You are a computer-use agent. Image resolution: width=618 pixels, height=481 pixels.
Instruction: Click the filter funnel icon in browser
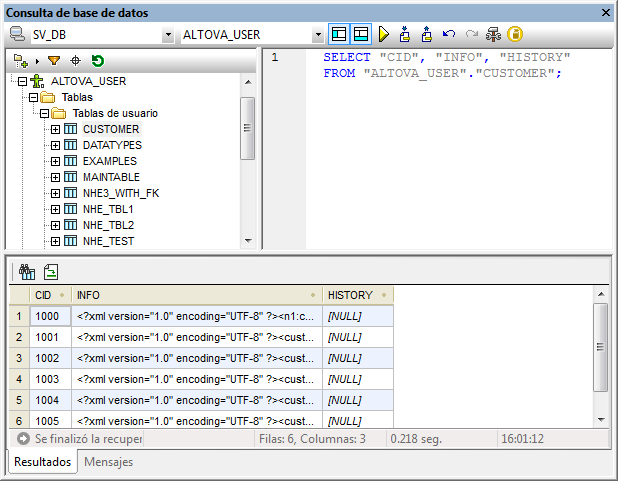[54, 61]
